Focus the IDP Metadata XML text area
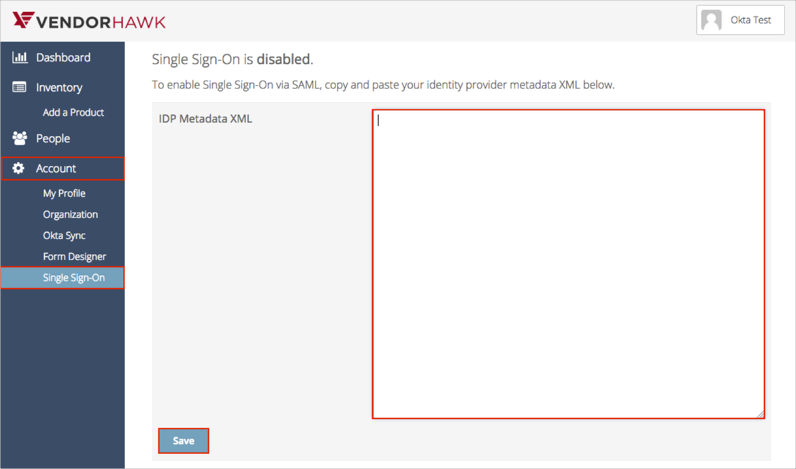This screenshot has height=469, width=796. 568,263
